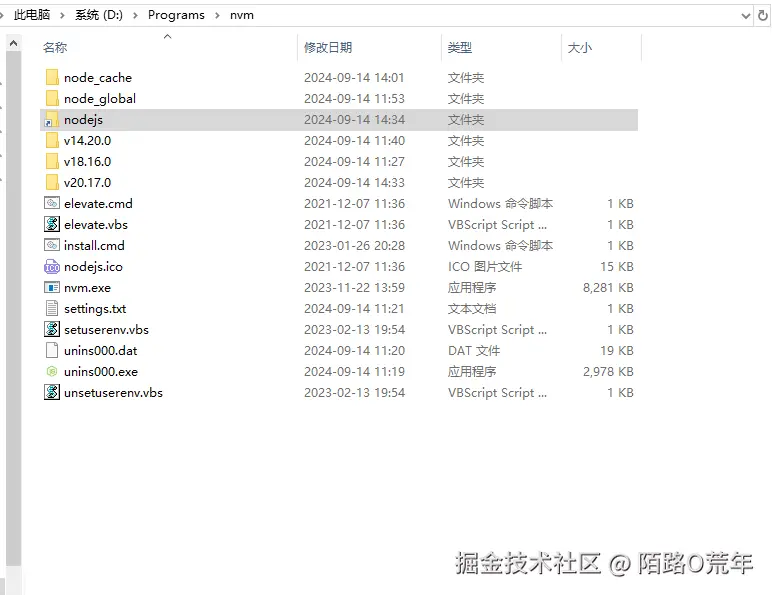Click the 8,281 KB size of nvm.exe
Image resolution: width=772 pixels, height=595 pixels.
point(608,288)
